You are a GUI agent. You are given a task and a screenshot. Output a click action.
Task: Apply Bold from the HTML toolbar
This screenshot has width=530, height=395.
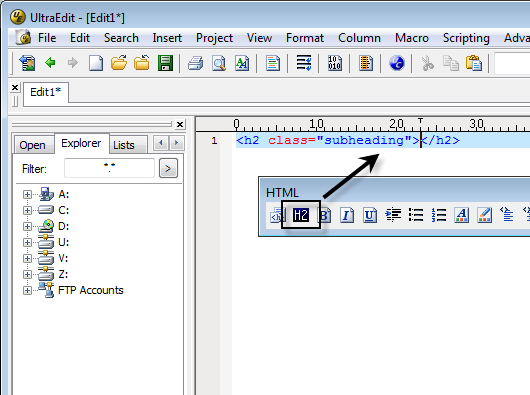tap(325, 215)
